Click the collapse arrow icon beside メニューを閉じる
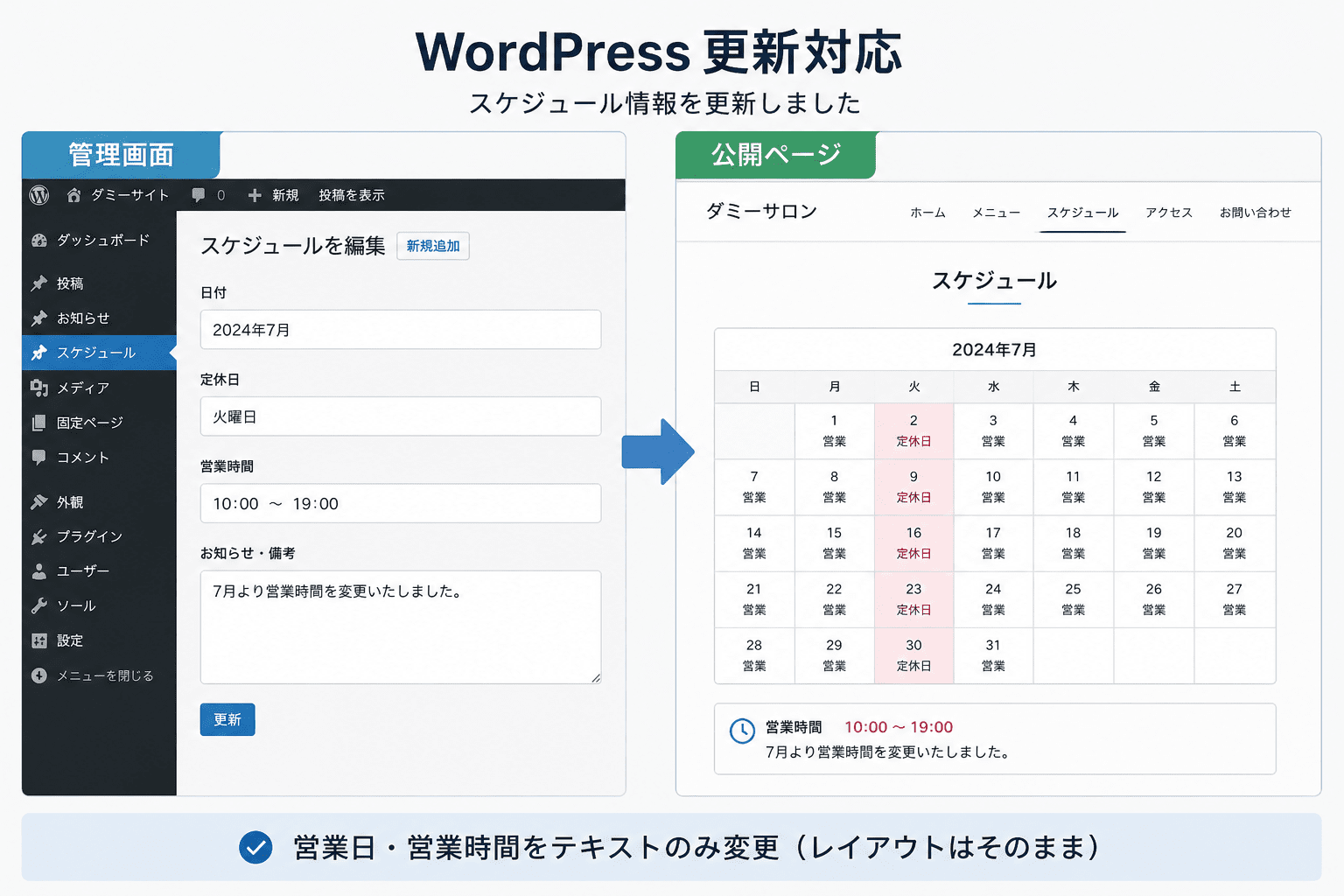 tap(39, 675)
